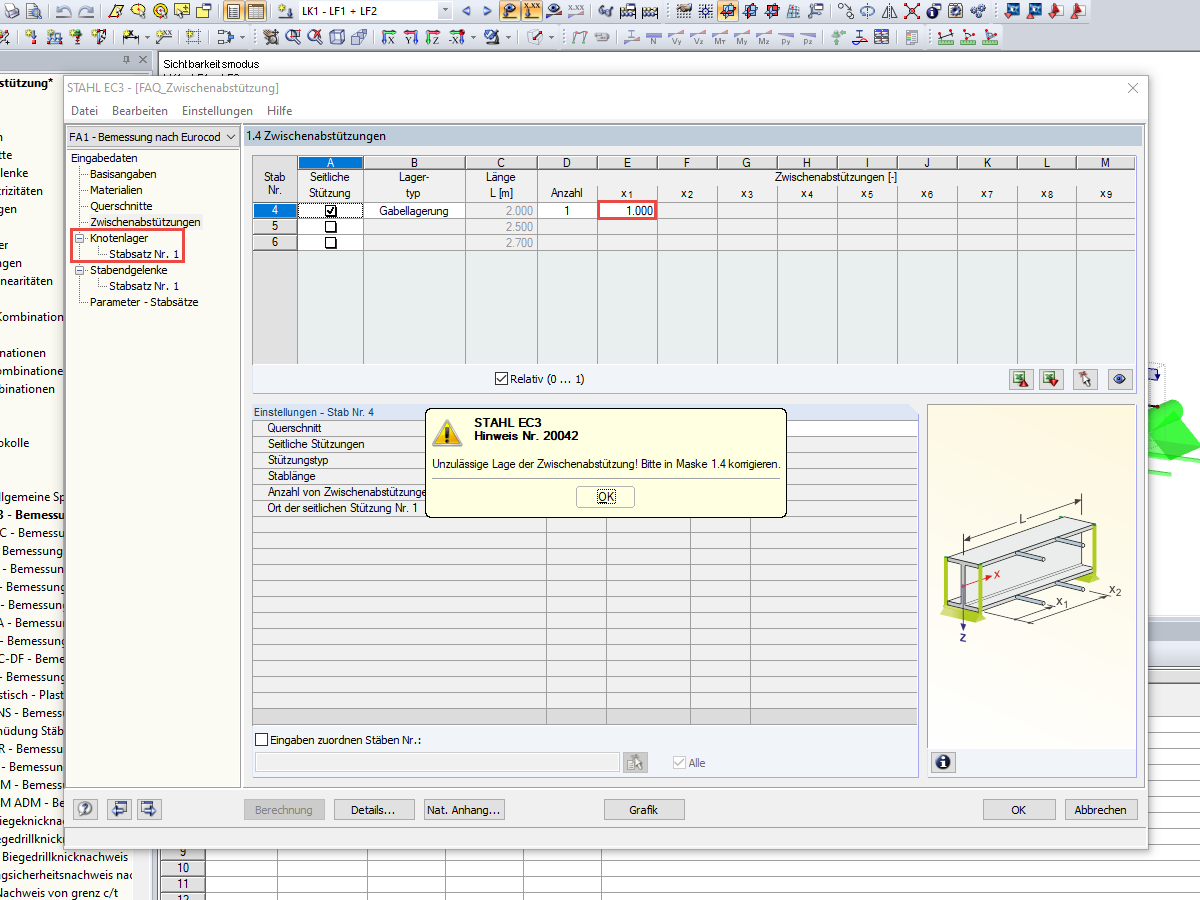Screen dimensions: 1200x900
Task: Click the Abbrechen button
Action: (x=1101, y=810)
